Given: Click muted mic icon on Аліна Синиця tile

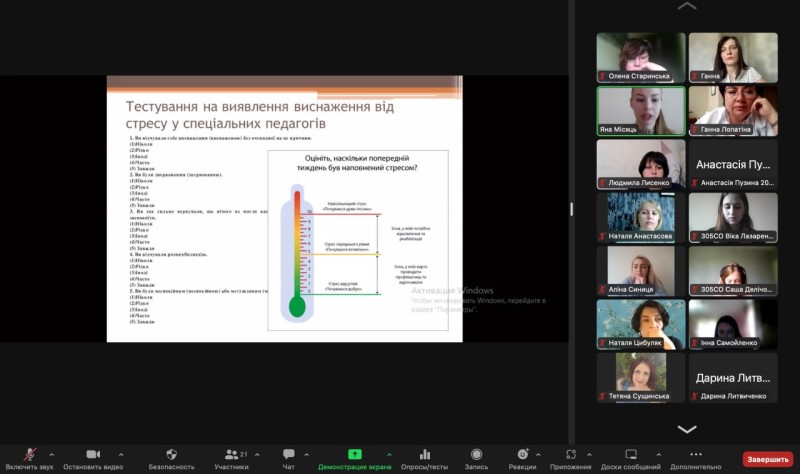Looking at the screenshot, I should tap(603, 289).
